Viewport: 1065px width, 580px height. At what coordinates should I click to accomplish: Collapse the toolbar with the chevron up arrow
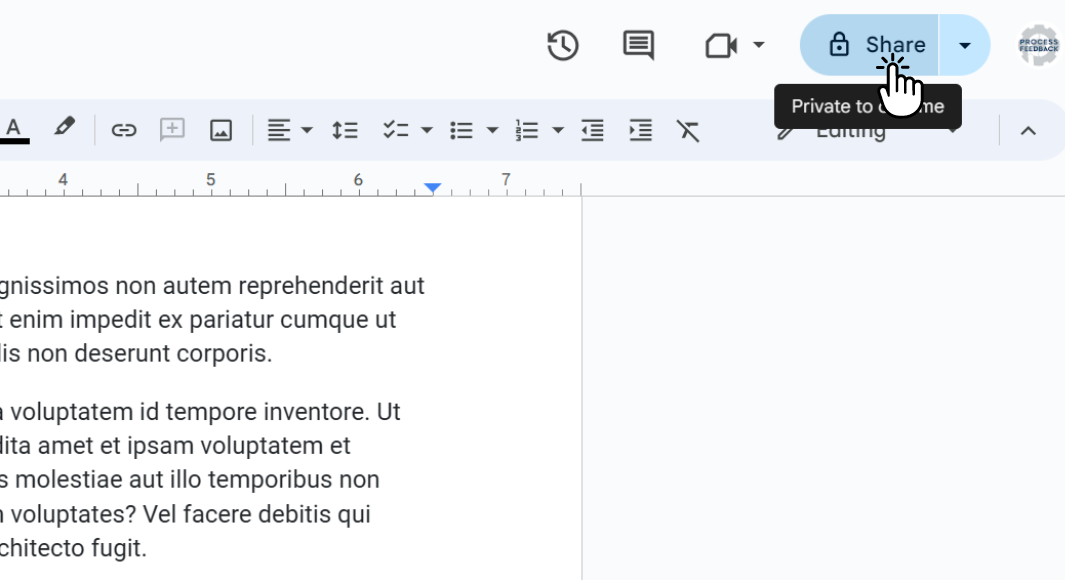[x=1027, y=130]
